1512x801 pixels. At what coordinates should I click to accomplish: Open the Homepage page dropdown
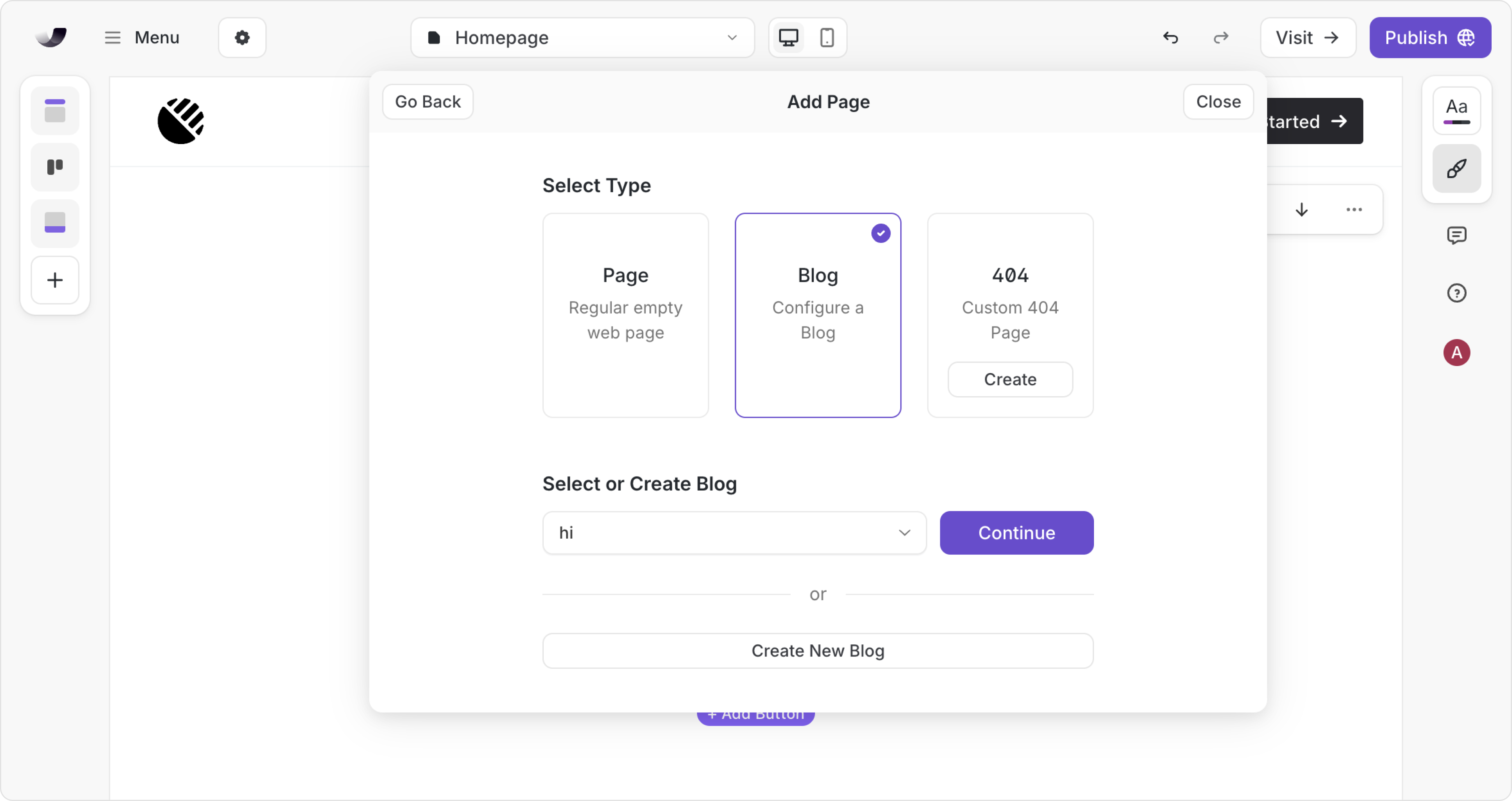click(582, 38)
